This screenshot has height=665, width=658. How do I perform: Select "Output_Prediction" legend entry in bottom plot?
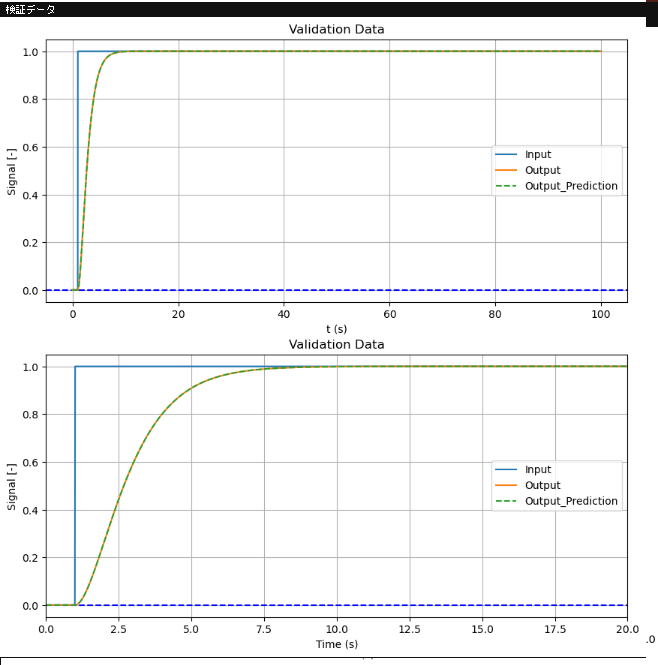coord(571,501)
